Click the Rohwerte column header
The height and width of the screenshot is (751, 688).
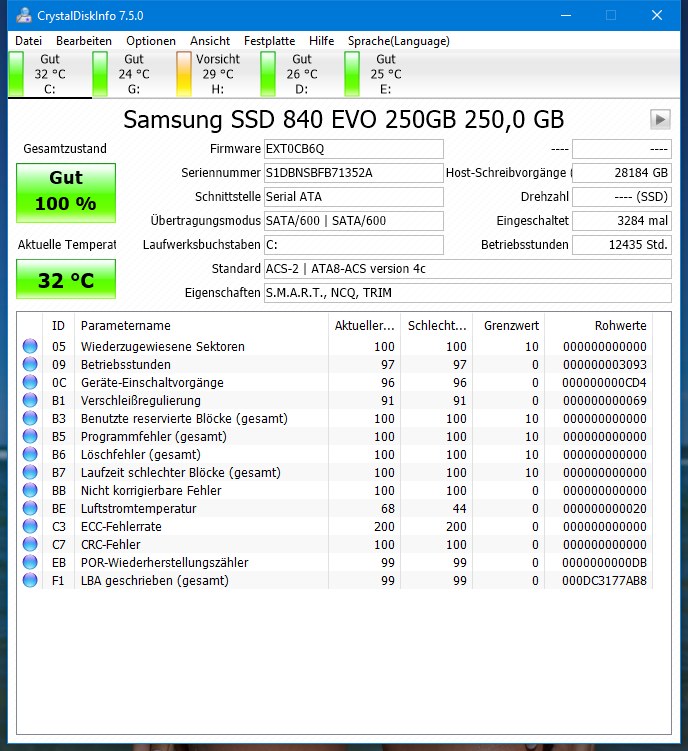619,325
